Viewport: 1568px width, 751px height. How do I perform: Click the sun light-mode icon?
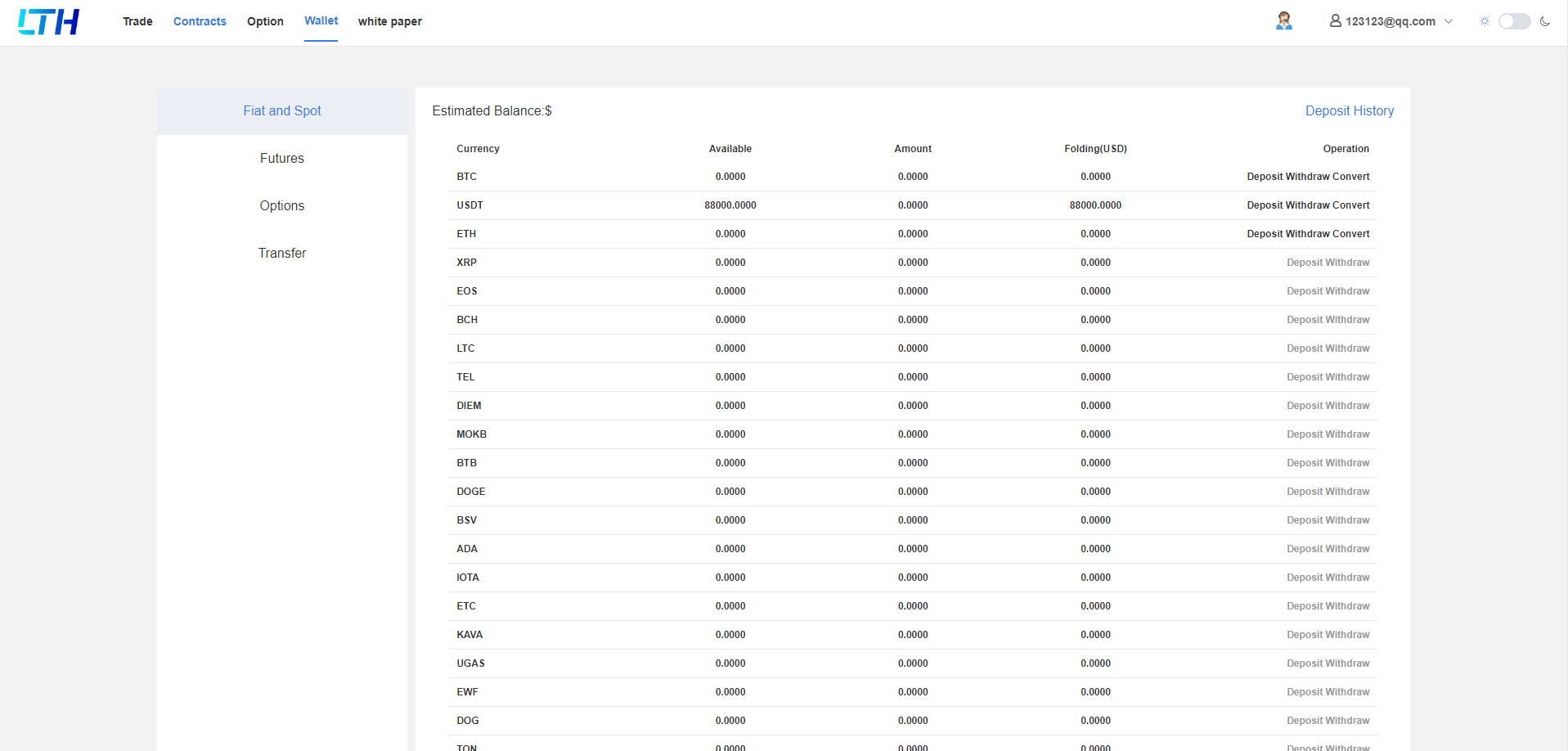1484,21
